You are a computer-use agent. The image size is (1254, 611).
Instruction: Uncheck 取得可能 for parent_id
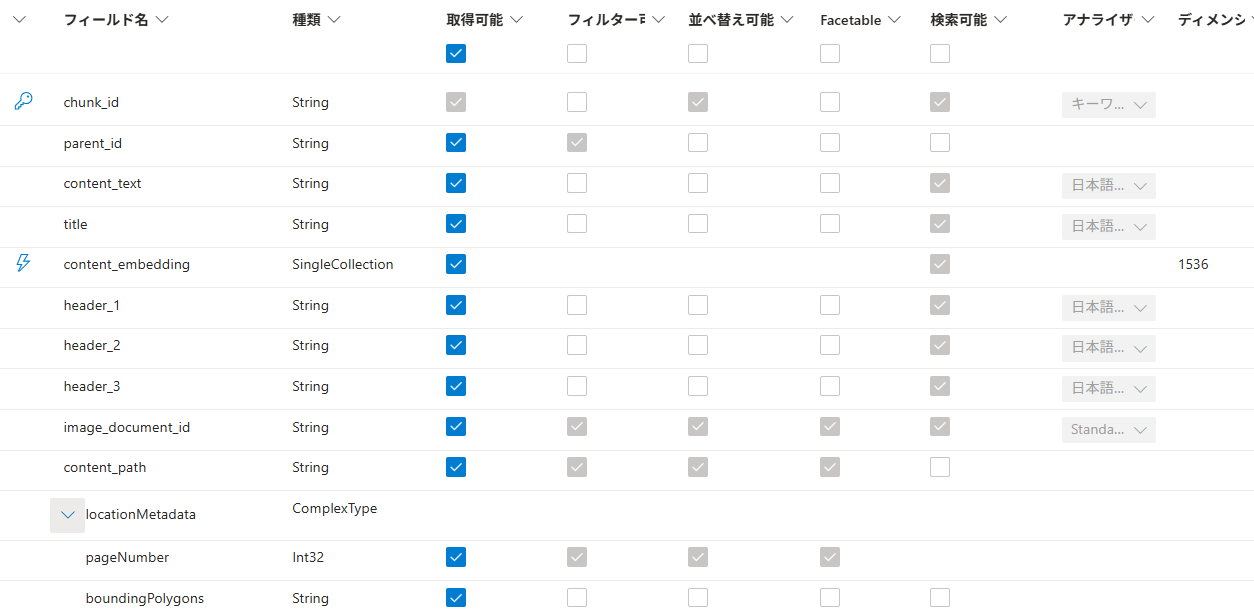tap(456, 142)
